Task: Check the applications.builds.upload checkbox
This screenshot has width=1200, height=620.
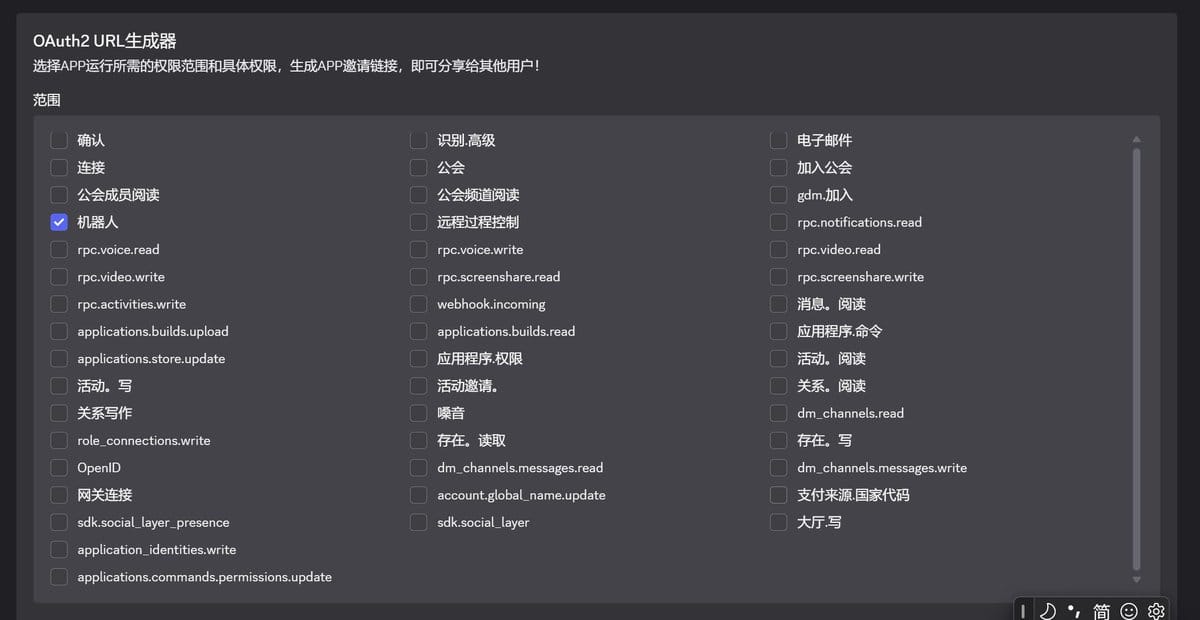Action: [x=59, y=331]
